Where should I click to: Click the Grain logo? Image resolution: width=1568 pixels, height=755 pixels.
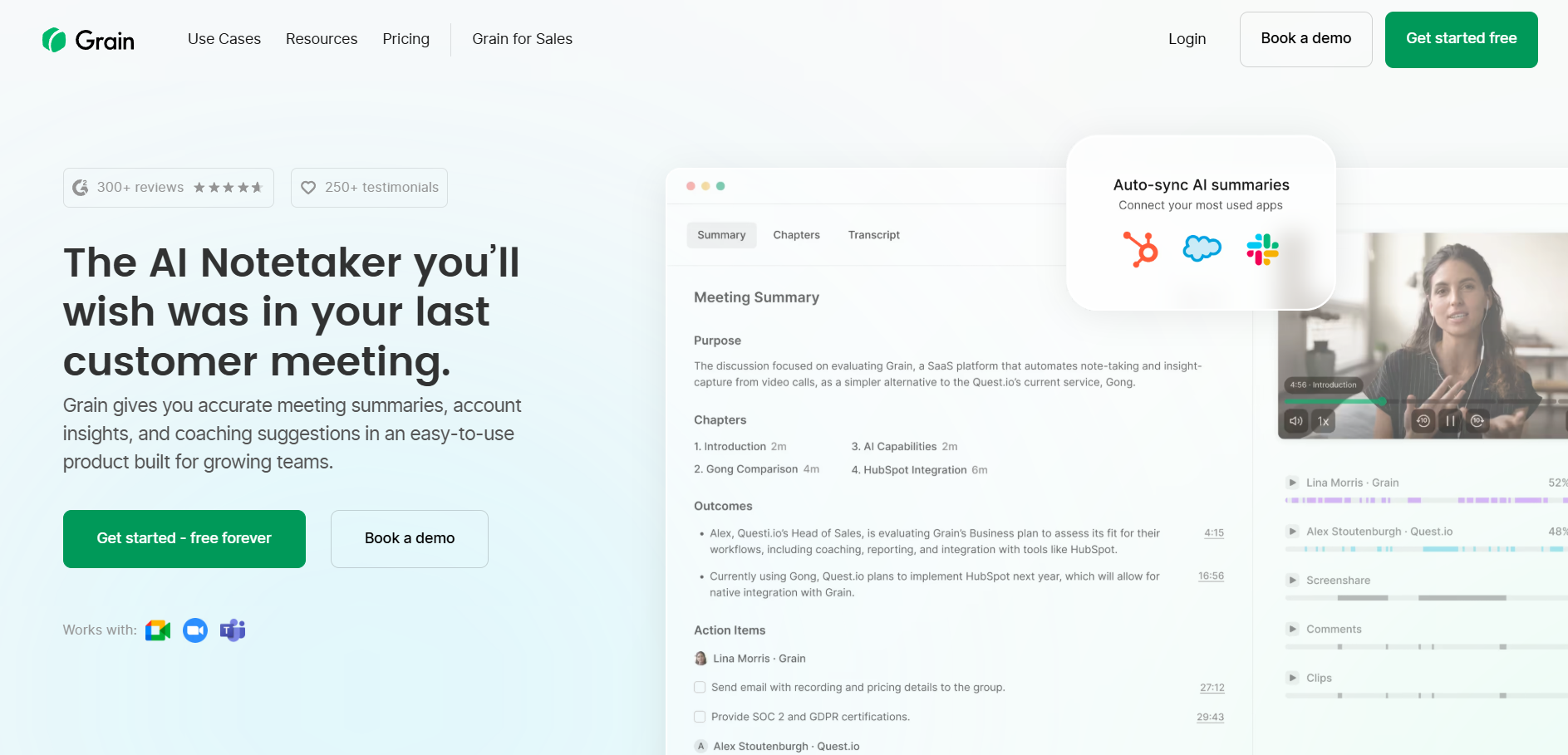point(88,40)
